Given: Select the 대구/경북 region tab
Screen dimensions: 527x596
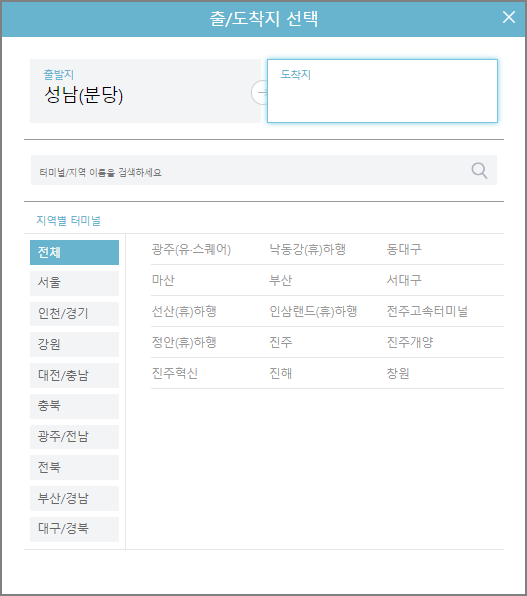Looking at the screenshot, I should [x=74, y=529].
